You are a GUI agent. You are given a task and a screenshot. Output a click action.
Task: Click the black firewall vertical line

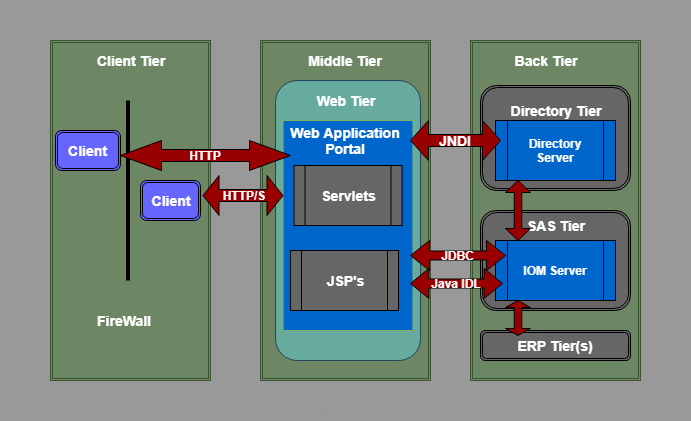(128, 190)
